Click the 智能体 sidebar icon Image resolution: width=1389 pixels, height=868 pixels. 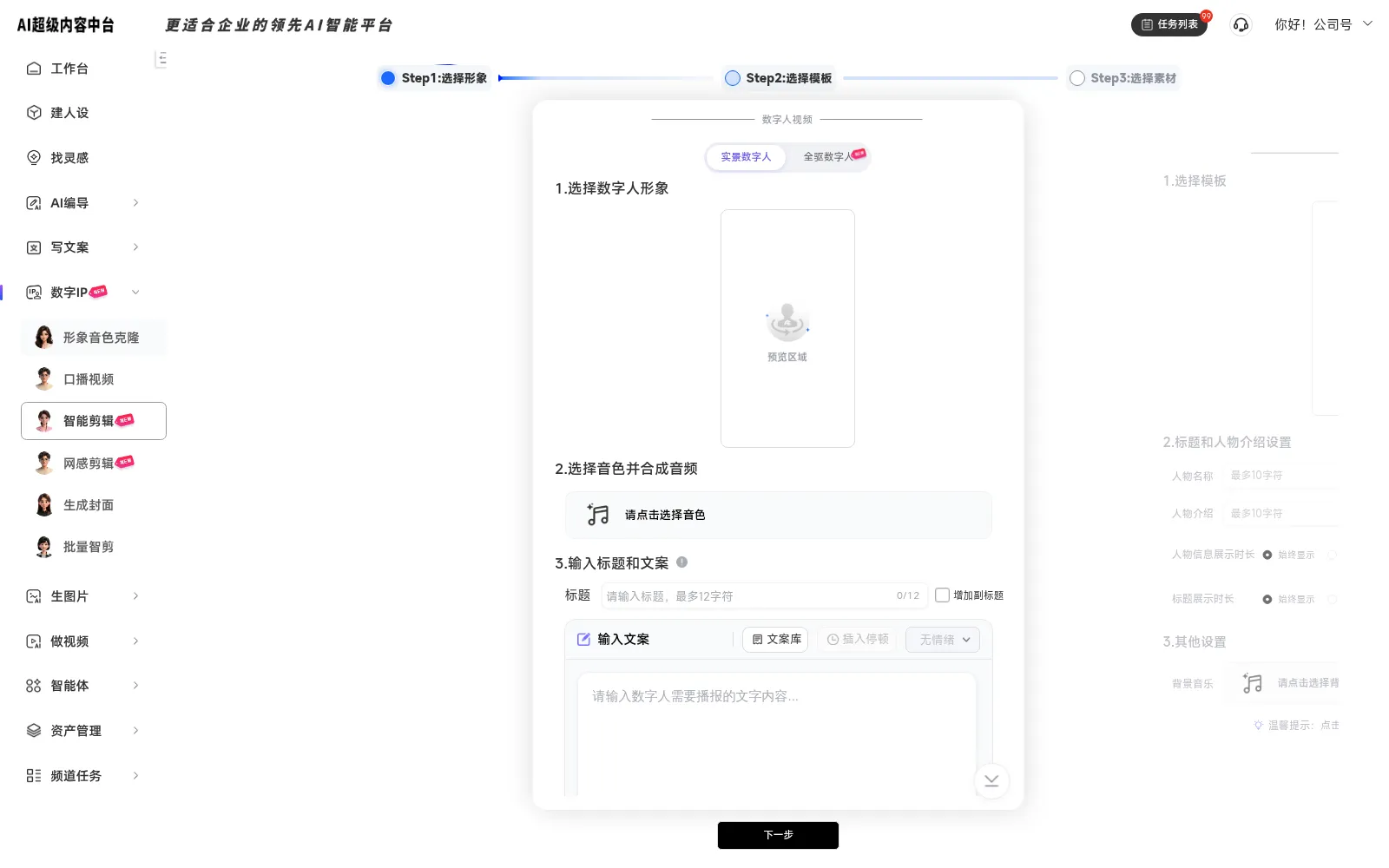[x=34, y=686]
